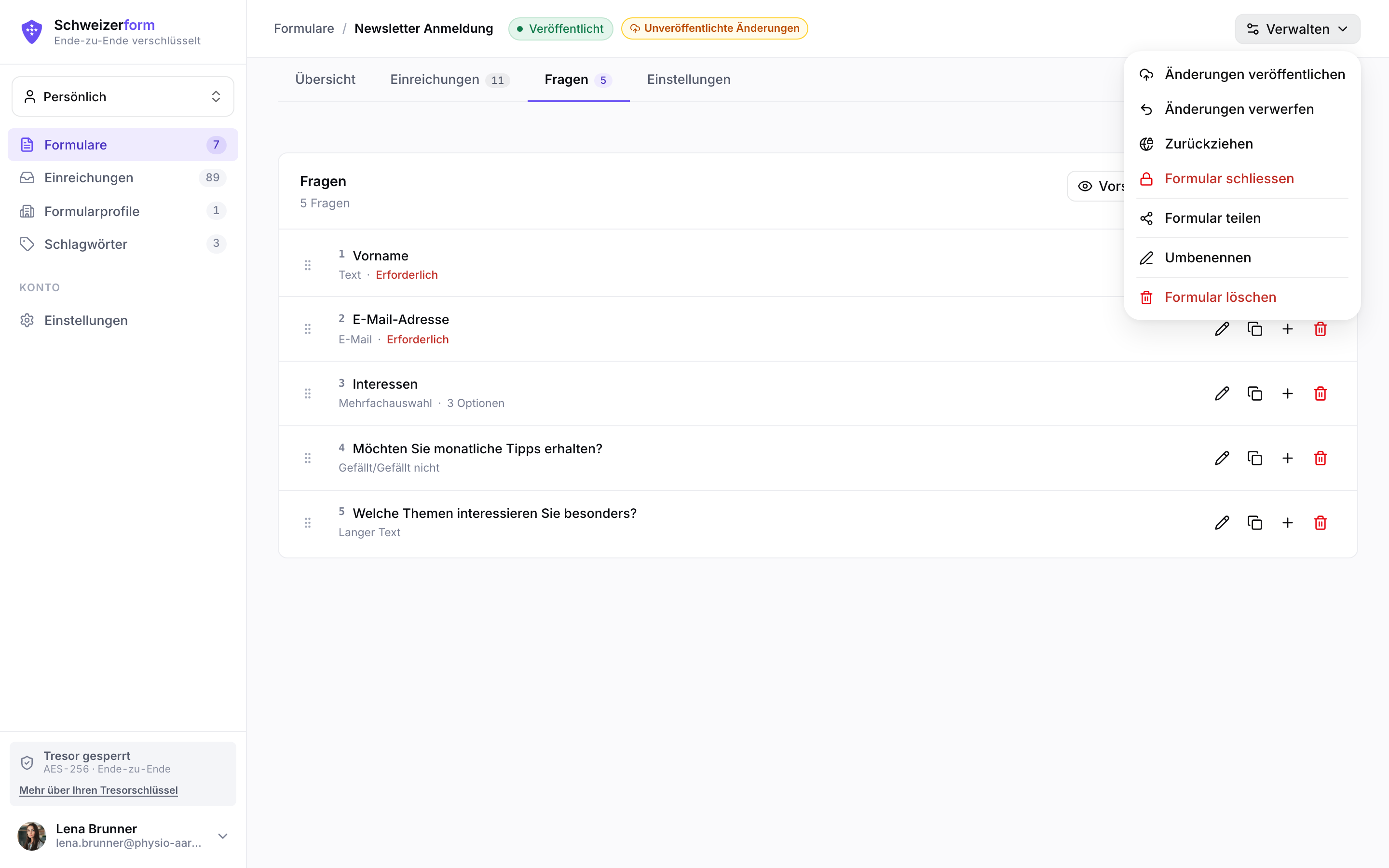Delete the E-Mail-Adresse question
1389x868 pixels.
pos(1320,329)
